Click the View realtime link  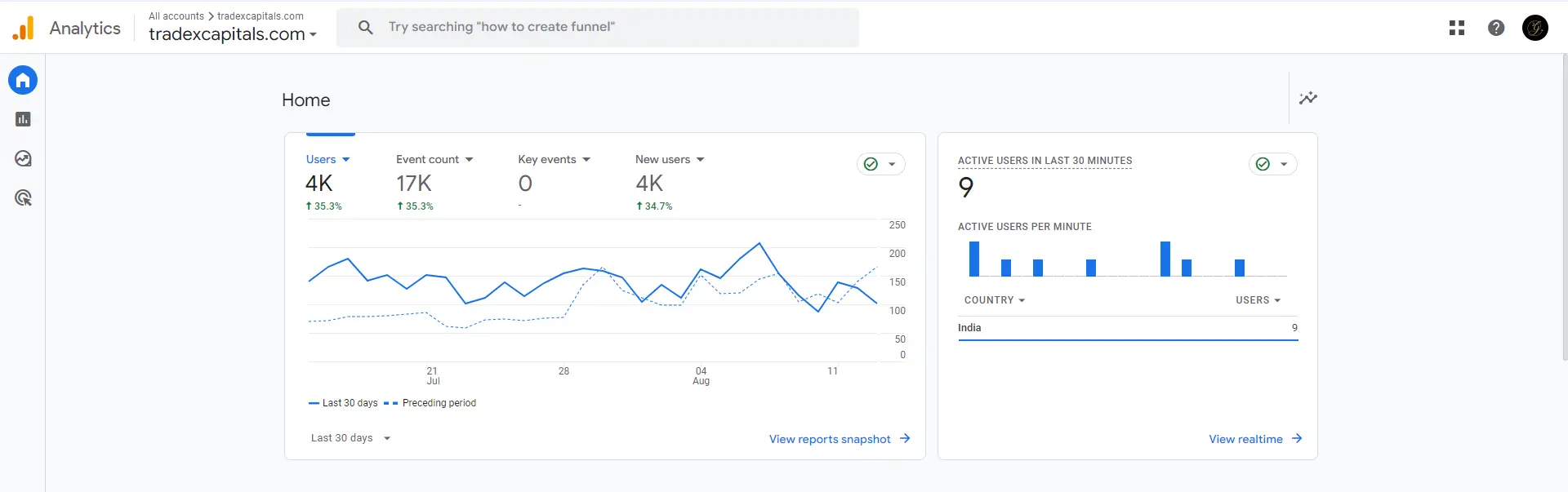[x=1245, y=439]
